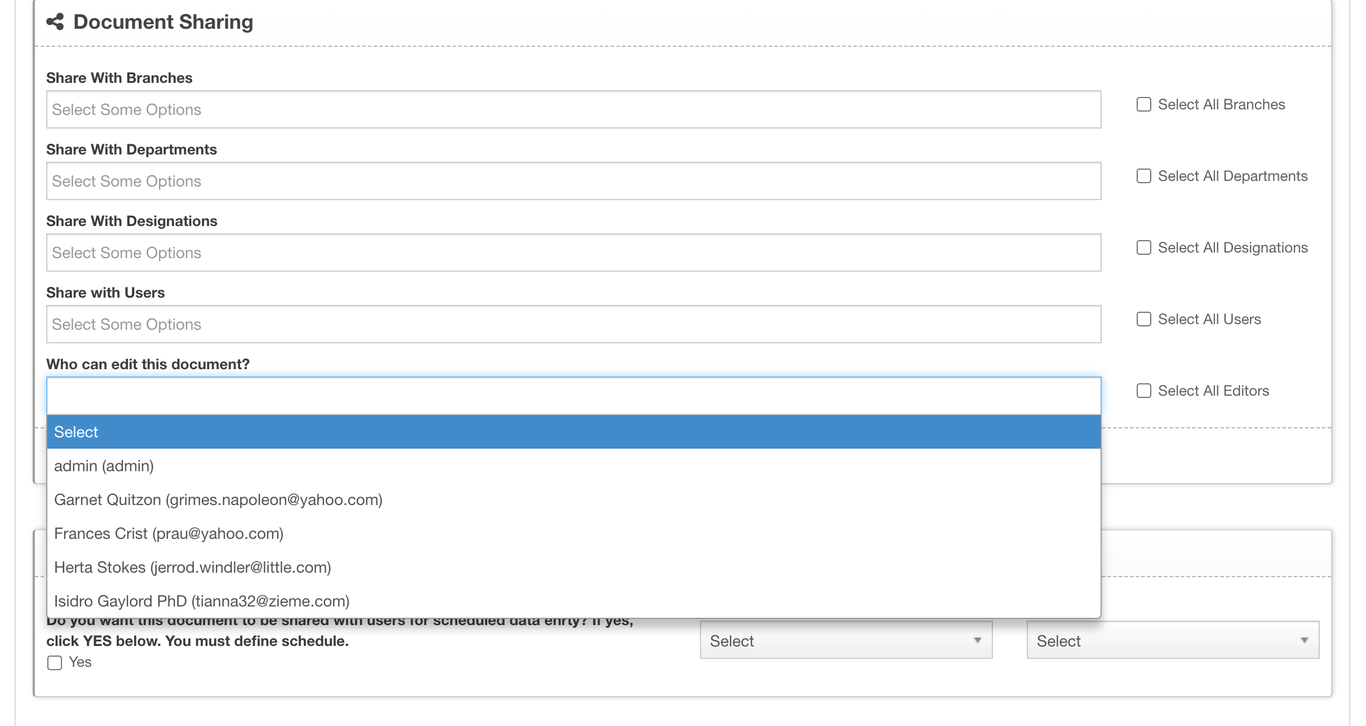Check Select All Branches
This screenshot has width=1366, height=726.
tap(1144, 104)
